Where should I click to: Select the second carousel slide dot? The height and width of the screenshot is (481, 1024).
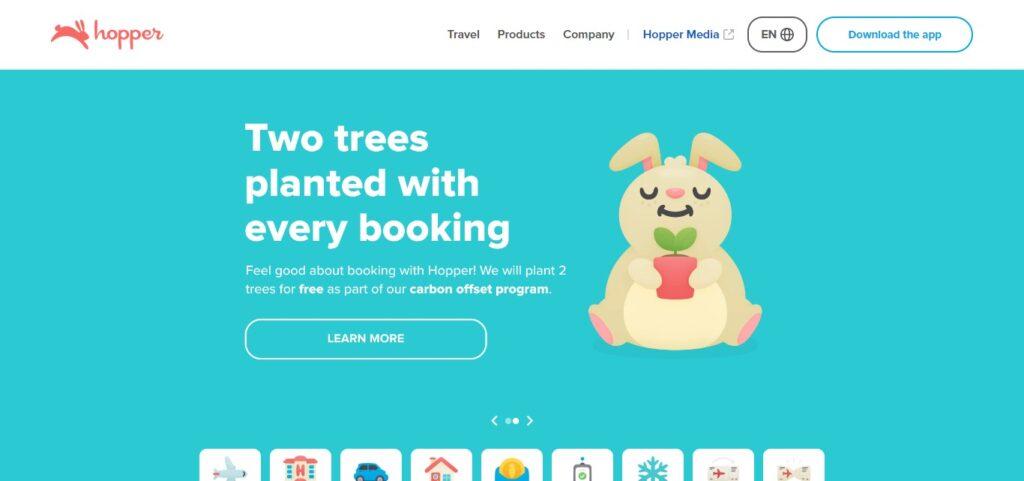pyautogui.click(x=516, y=421)
